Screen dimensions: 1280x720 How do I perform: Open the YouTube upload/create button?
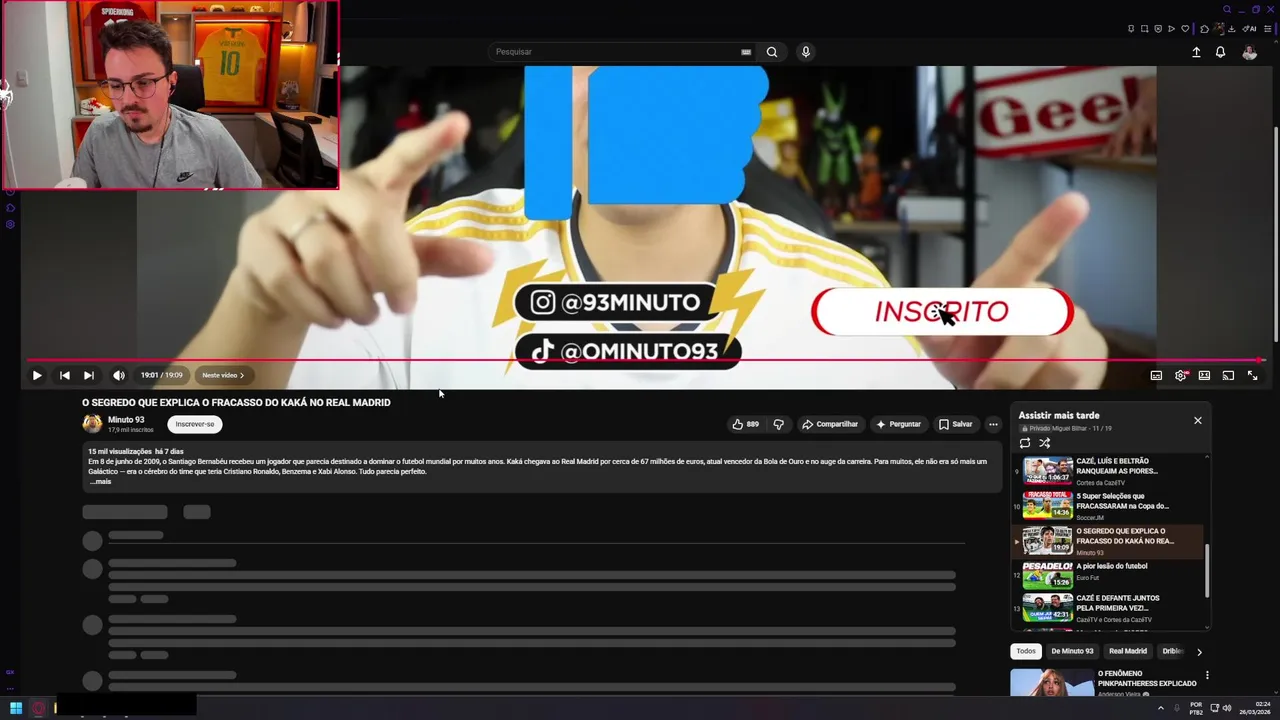point(1196,52)
